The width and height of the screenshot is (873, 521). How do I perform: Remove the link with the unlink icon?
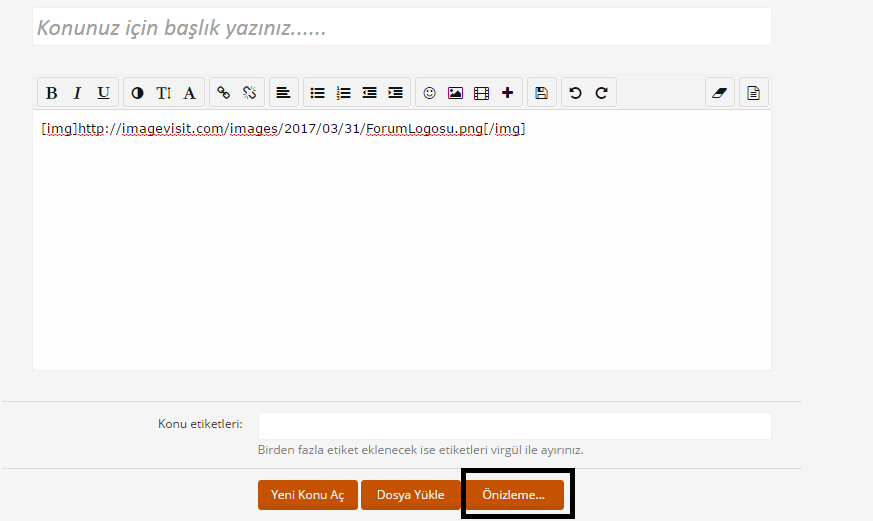pos(249,93)
